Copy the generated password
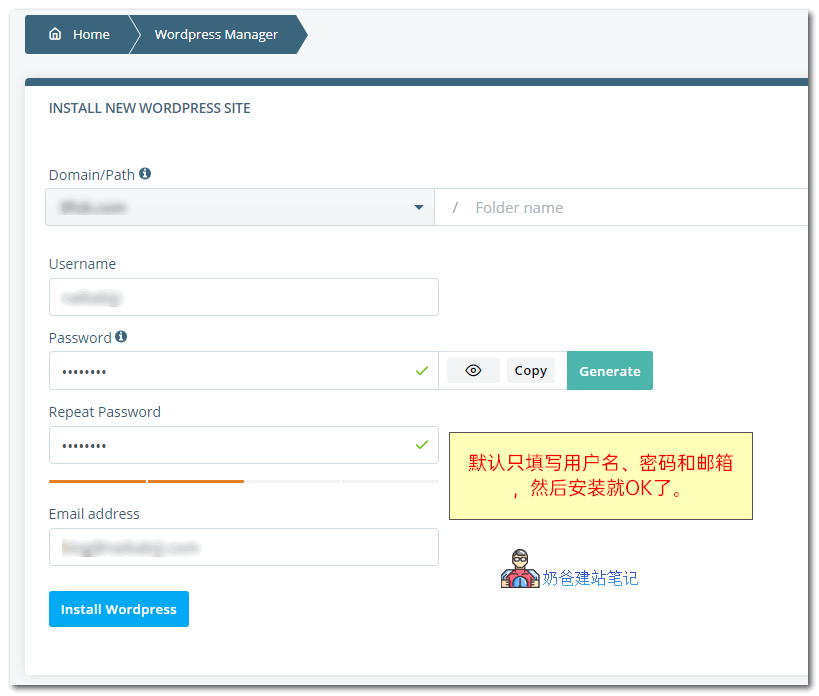This screenshot has width=819, height=696. pos(530,370)
